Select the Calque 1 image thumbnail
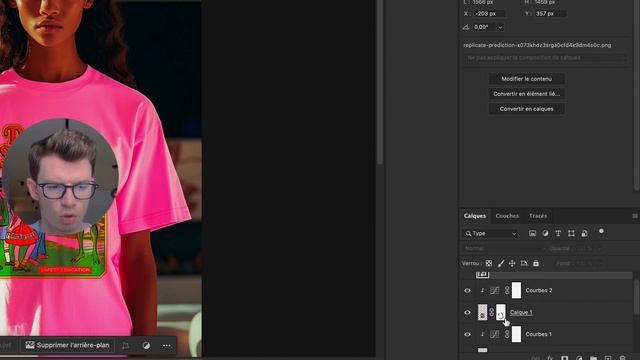The height and width of the screenshot is (360, 640). click(x=482, y=312)
